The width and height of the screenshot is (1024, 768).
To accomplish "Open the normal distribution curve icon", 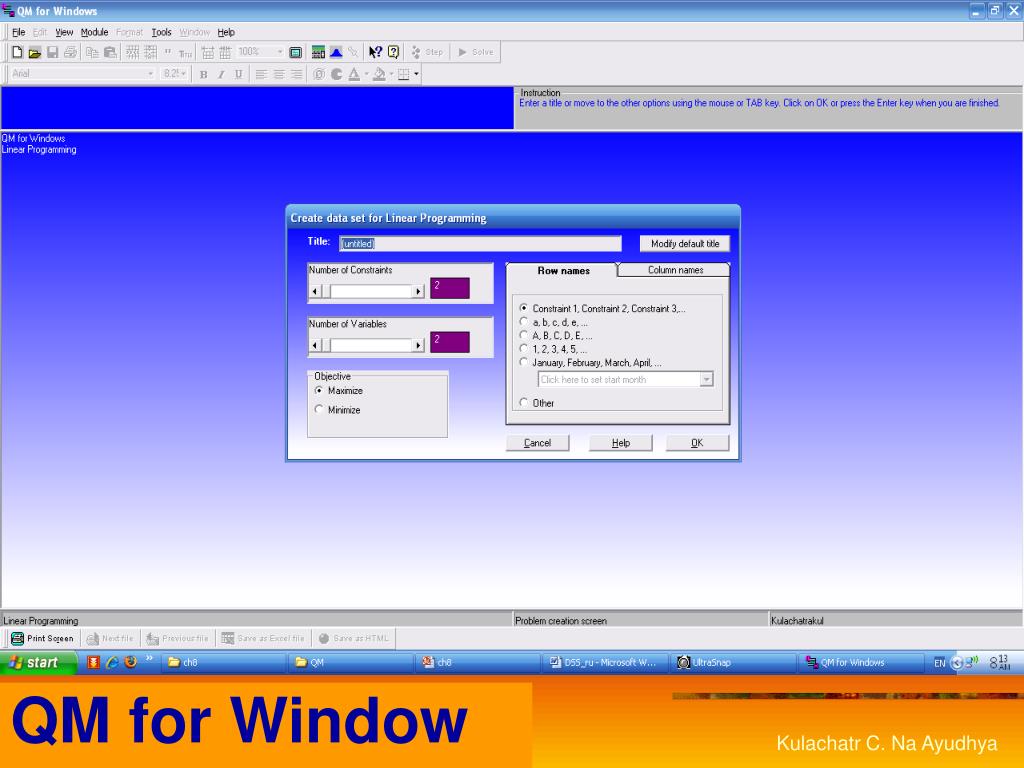I will [336, 52].
